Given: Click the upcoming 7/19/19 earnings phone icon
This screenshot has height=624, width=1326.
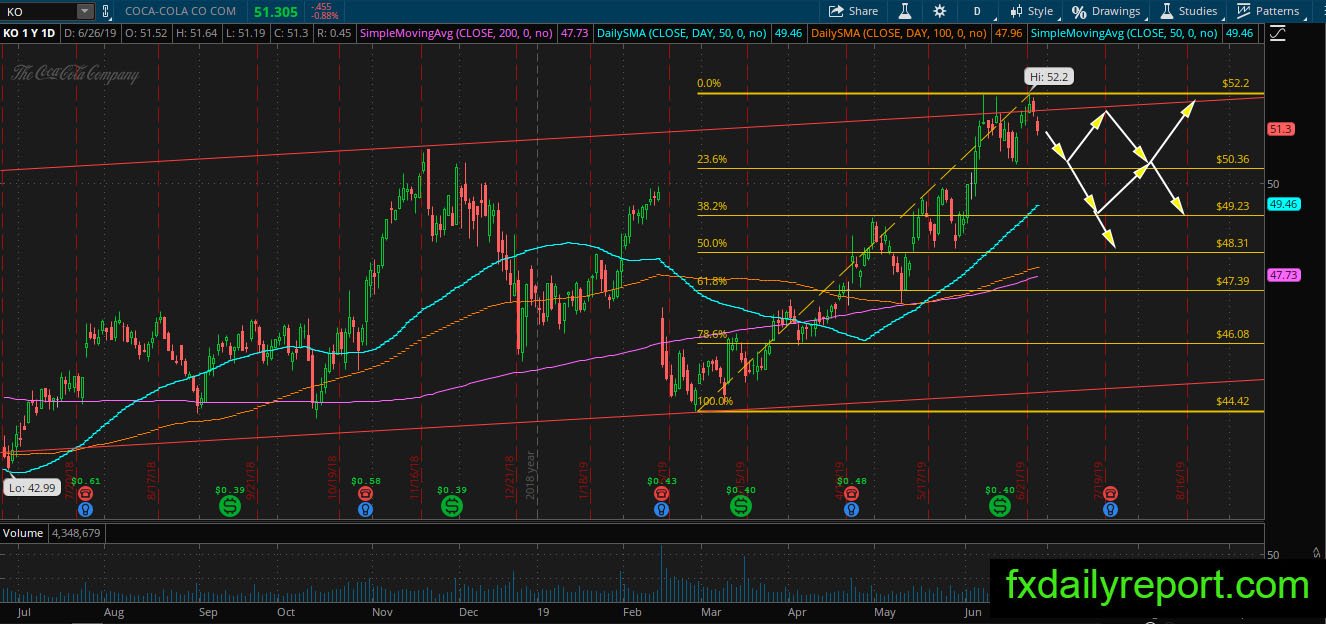Looking at the screenshot, I should click(x=1110, y=494).
